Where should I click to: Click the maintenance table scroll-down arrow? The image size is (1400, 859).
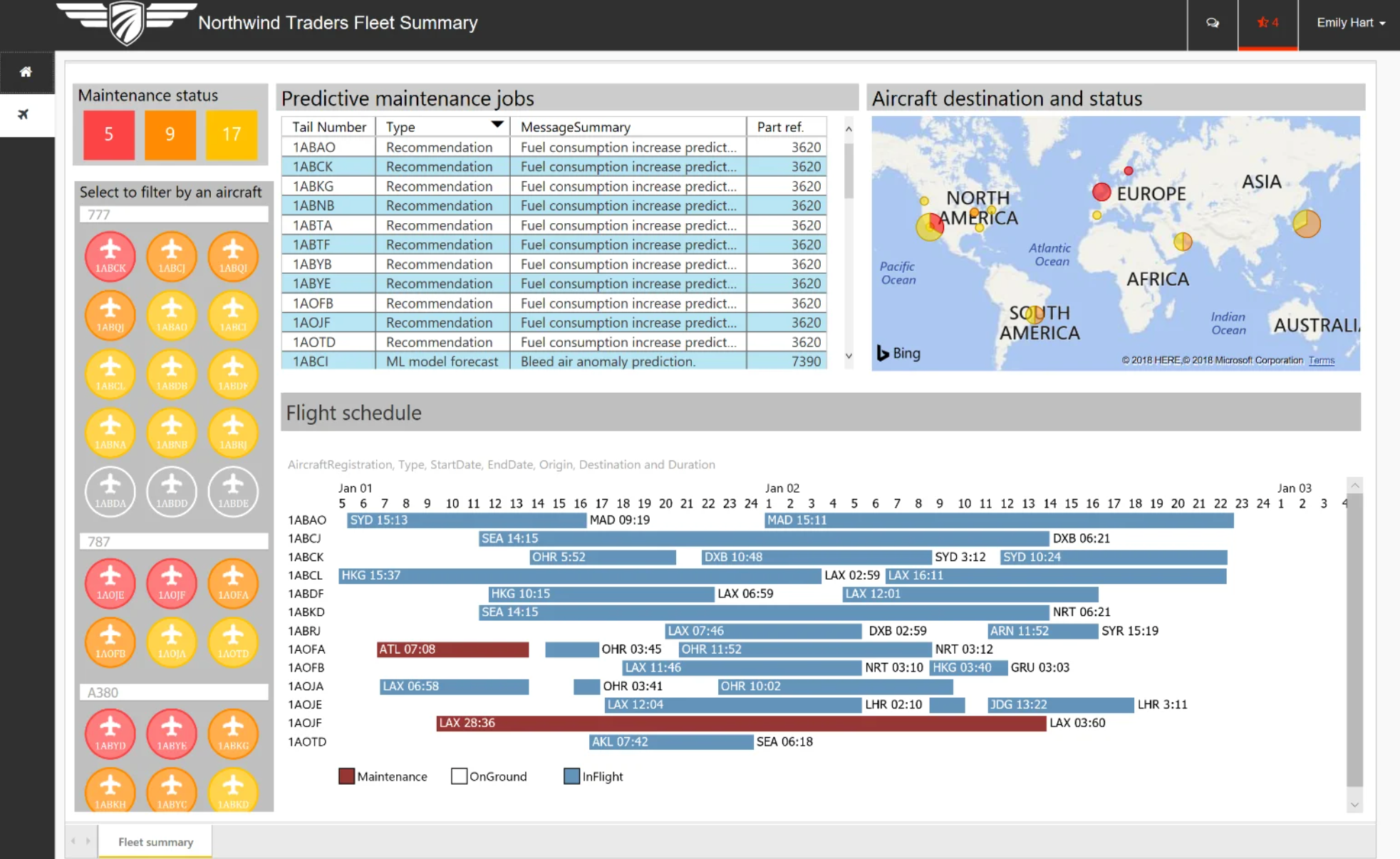click(849, 356)
